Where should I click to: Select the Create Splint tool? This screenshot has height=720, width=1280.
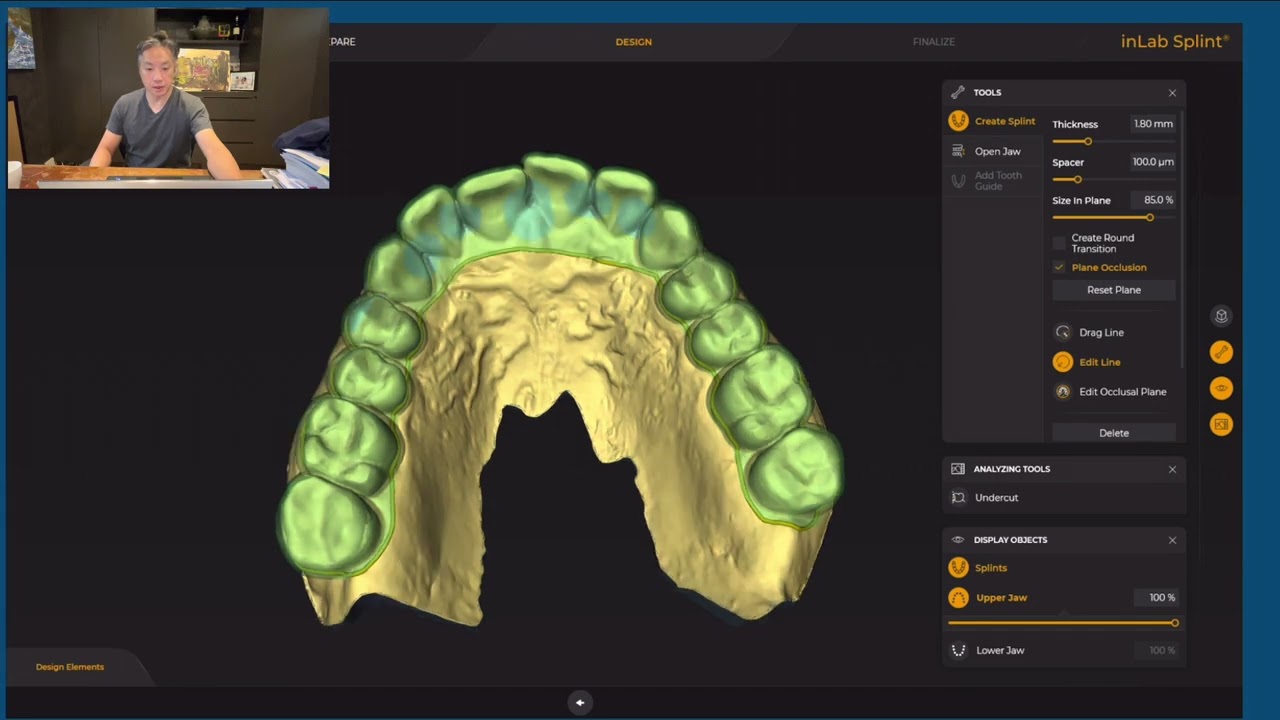click(992, 121)
